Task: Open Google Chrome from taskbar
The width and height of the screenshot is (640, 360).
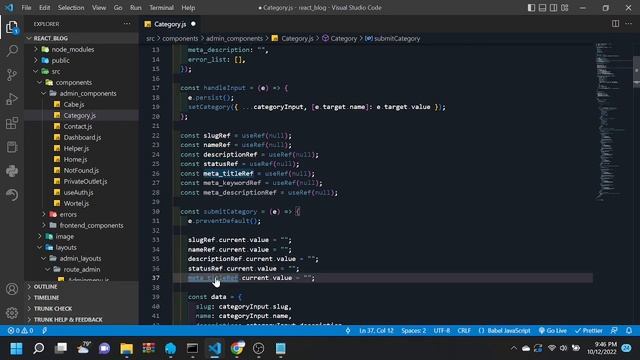Action: [237, 348]
